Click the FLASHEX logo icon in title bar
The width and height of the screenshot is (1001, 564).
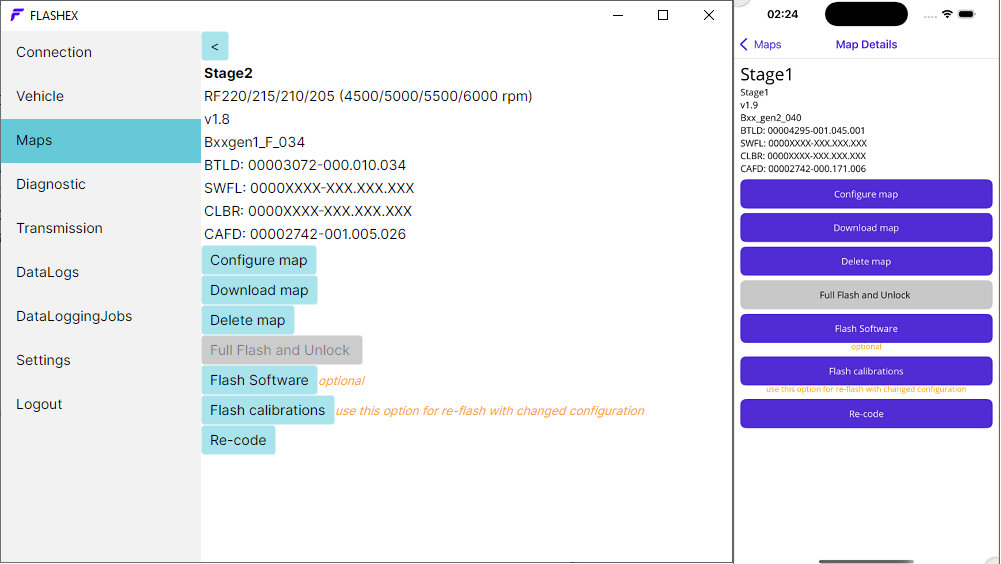point(17,15)
